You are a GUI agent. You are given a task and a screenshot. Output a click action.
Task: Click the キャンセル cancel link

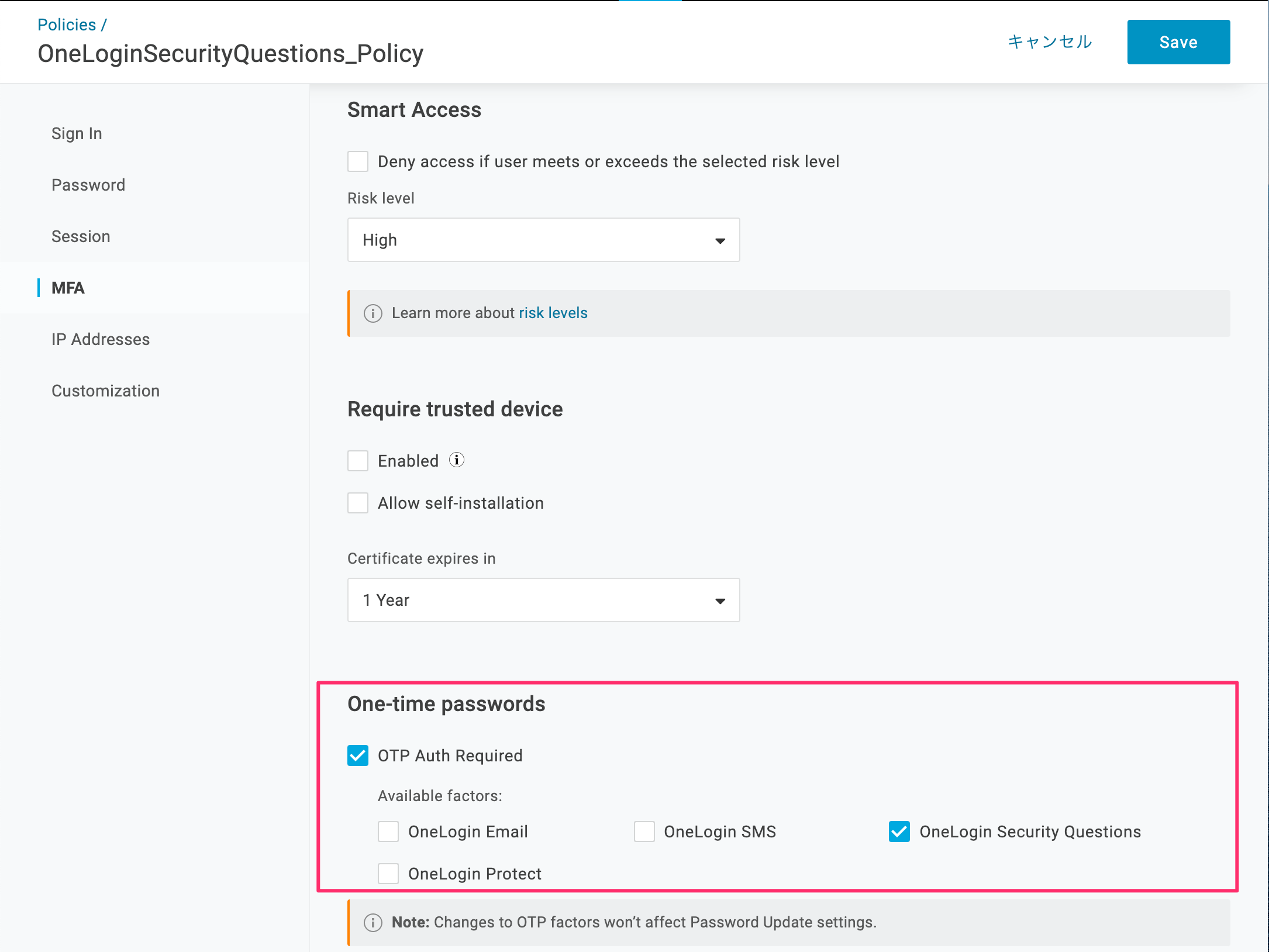point(1050,42)
